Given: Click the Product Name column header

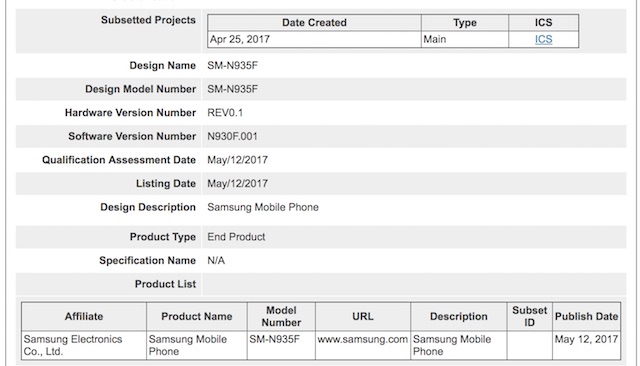Looking at the screenshot, I should pos(197,316).
